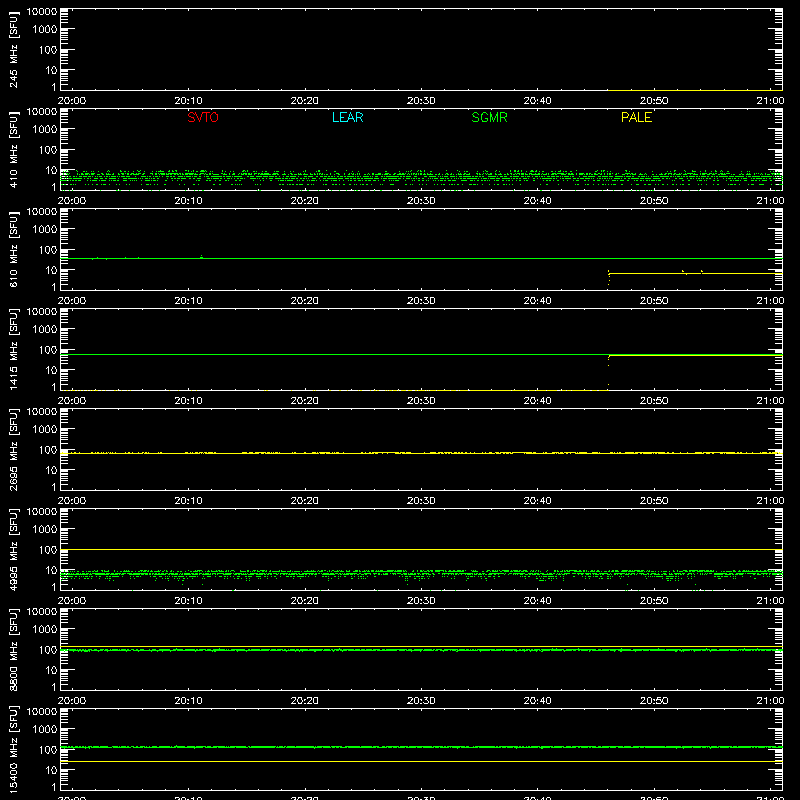
Task: Click the yellow PALE line in the 15400 MHz panel
Action: [x=421, y=762]
